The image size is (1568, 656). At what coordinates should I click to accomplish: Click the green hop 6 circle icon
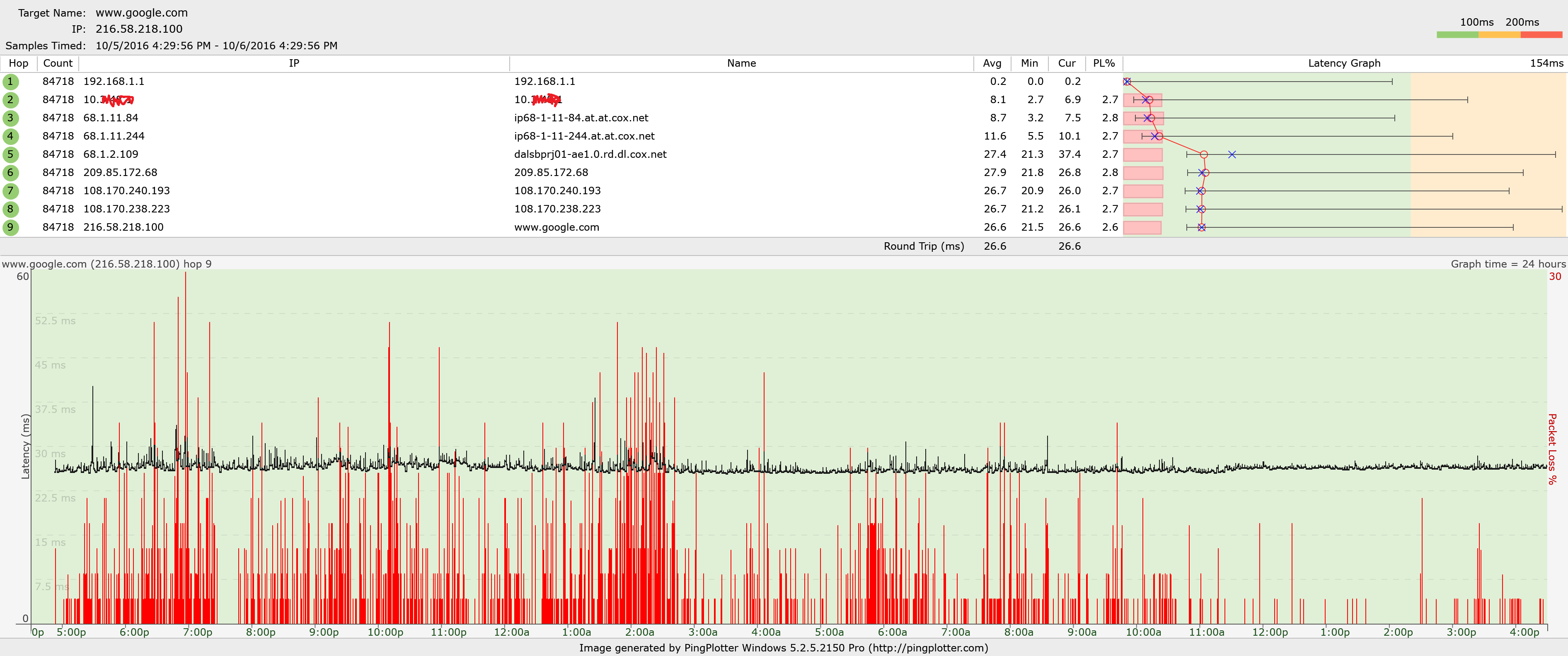[x=10, y=173]
